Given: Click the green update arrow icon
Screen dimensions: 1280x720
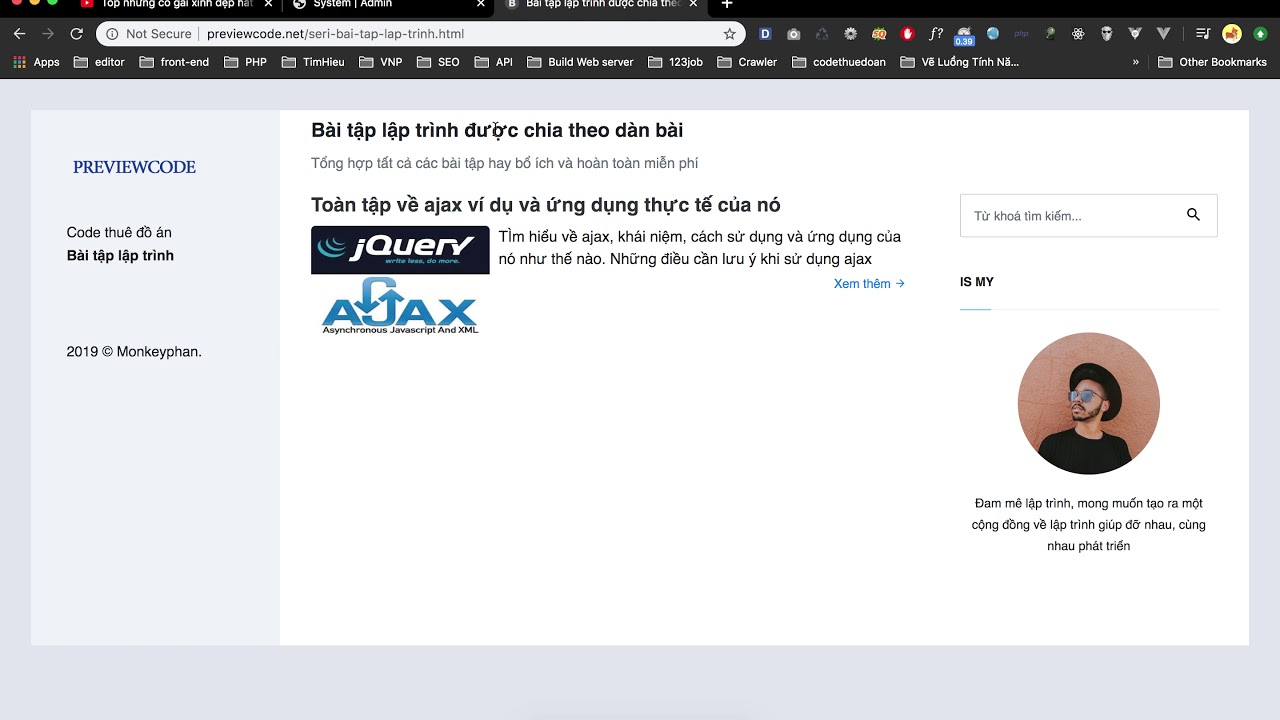Looking at the screenshot, I should coord(1260,34).
